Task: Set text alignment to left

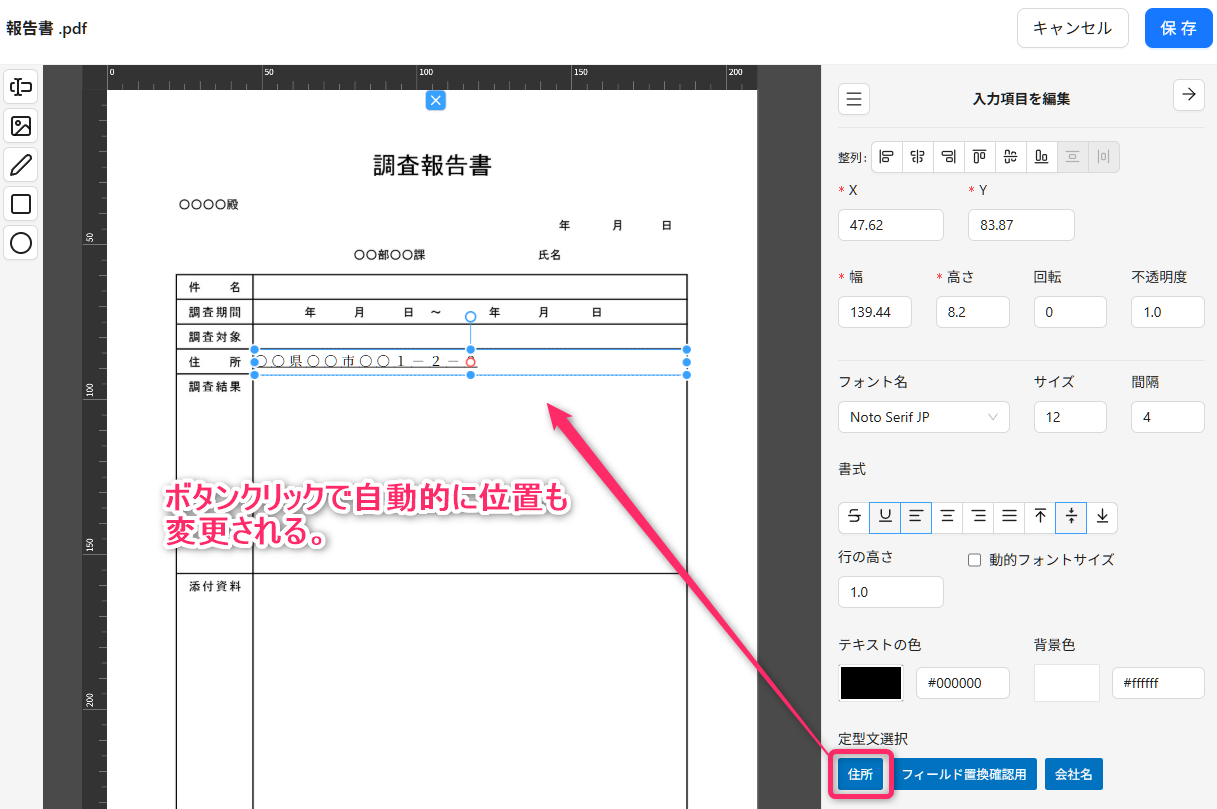Action: (x=916, y=517)
